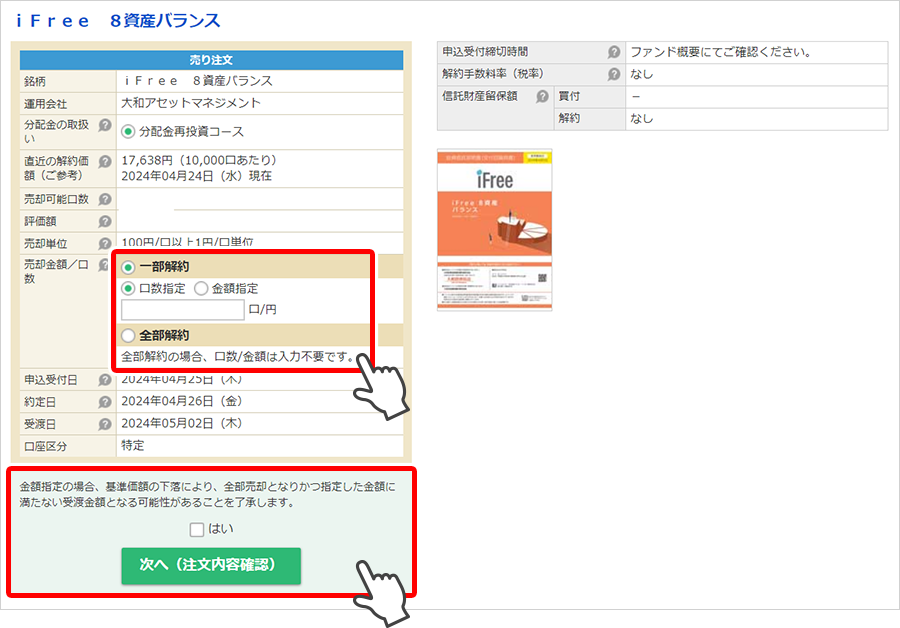Click 17,638円（10,000口あたり）value

coord(199,160)
